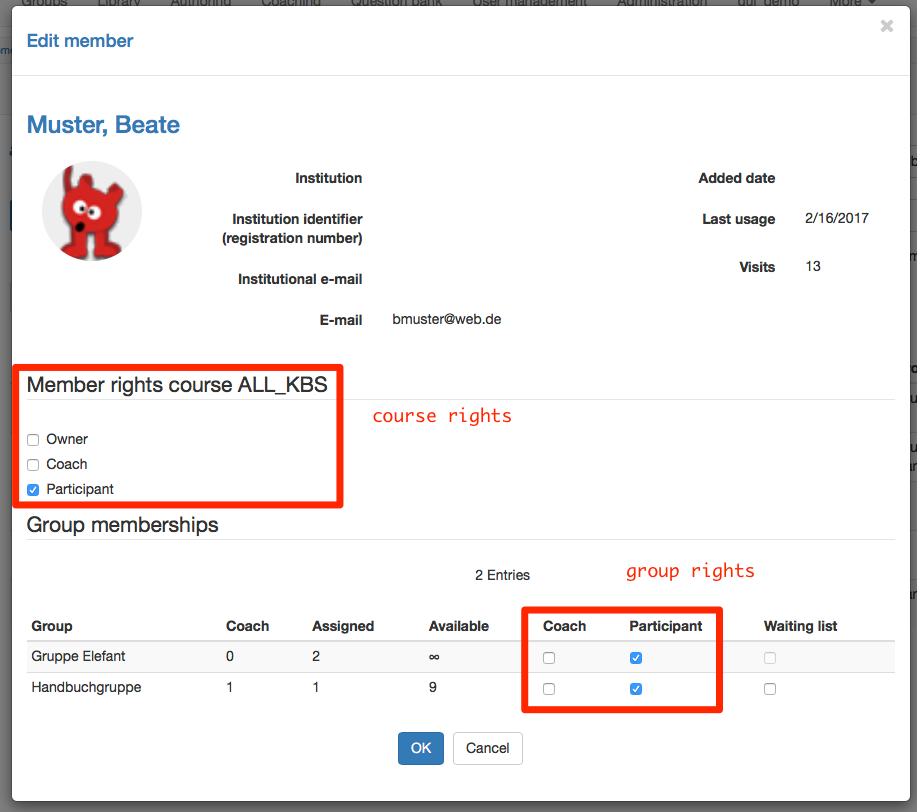Click the Assigned column header

[x=342, y=626]
